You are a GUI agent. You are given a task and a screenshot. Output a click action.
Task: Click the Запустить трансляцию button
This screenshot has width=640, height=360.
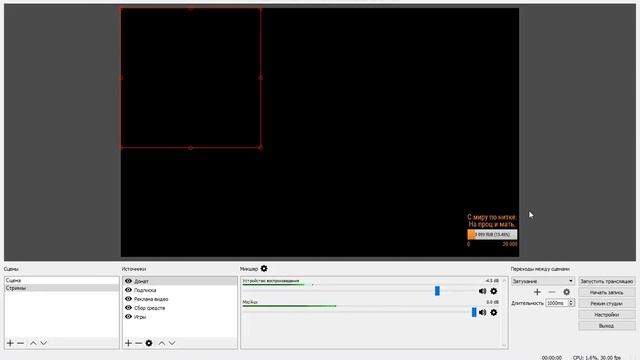click(607, 281)
